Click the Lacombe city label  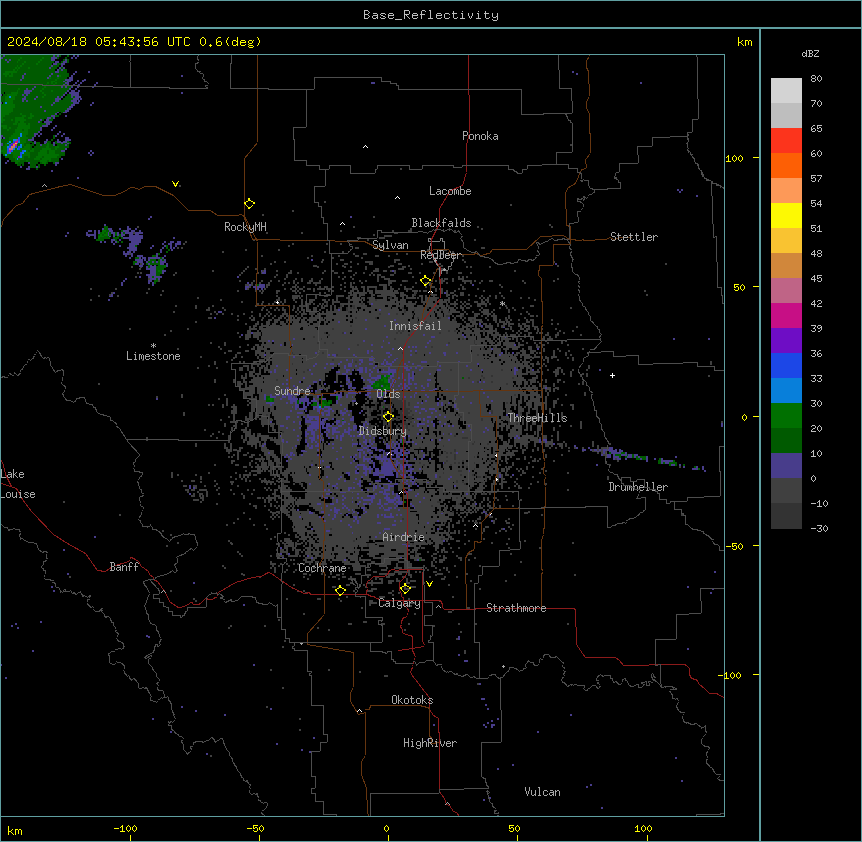click(x=450, y=191)
